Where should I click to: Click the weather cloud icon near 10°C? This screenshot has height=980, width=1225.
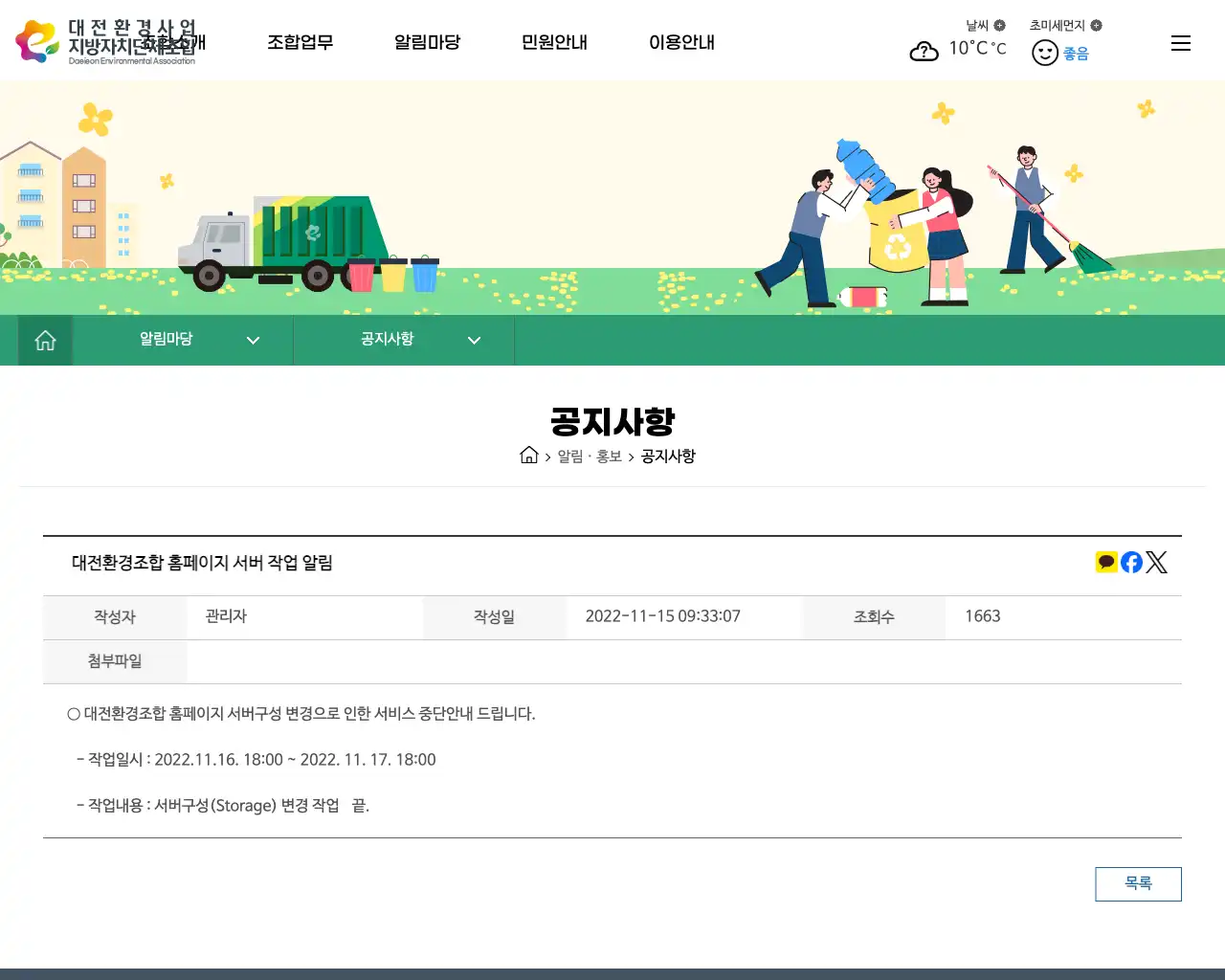pos(924,52)
